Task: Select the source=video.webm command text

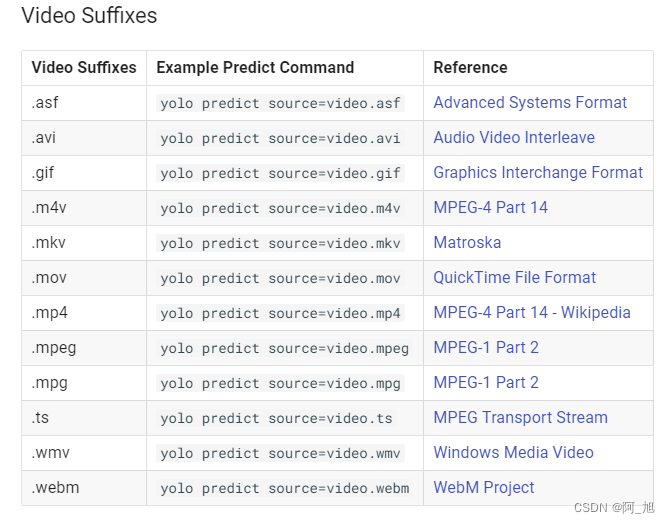Action: 284,489
